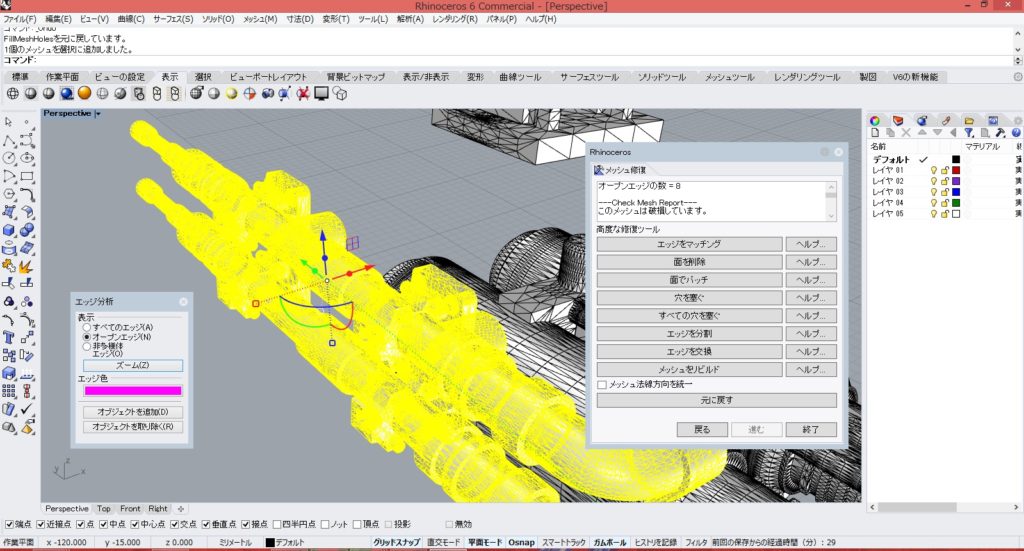Click the circle tool in left sidebar
This screenshot has width=1024, height=551.
tap(9, 158)
